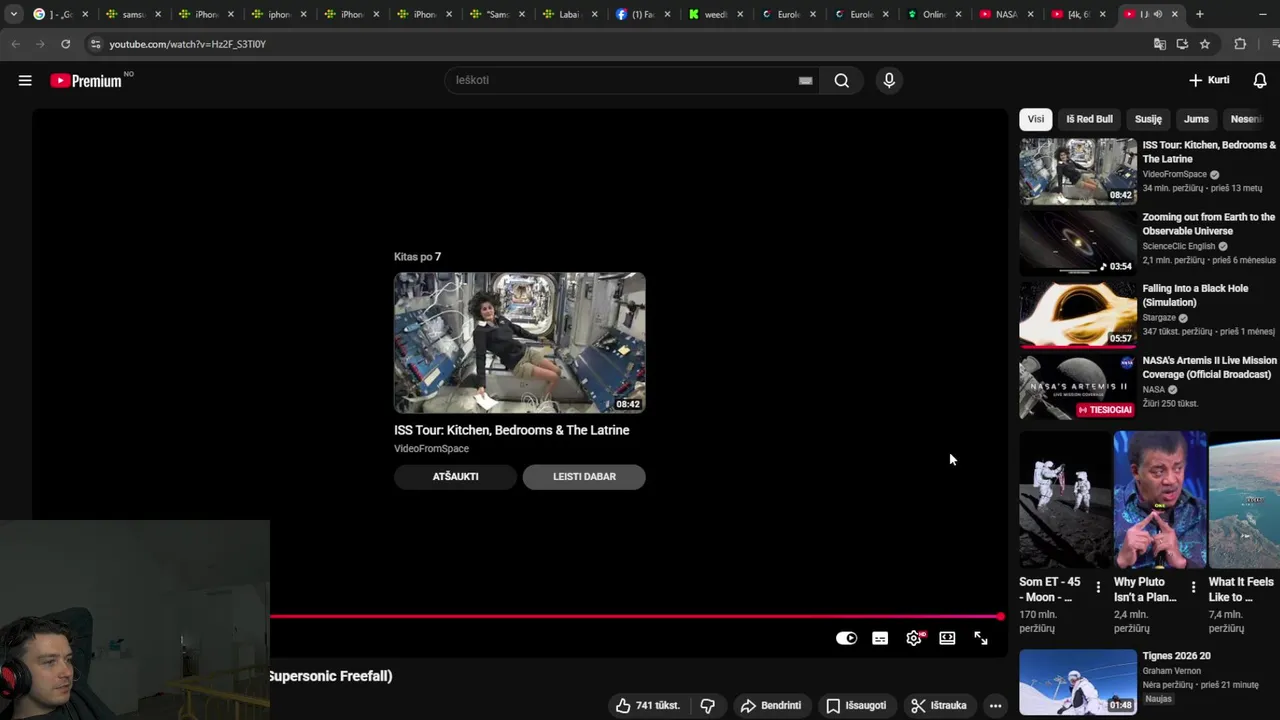The image size is (1280, 720).
Task: Click the dislike thumbs-down button
Action: click(x=708, y=706)
